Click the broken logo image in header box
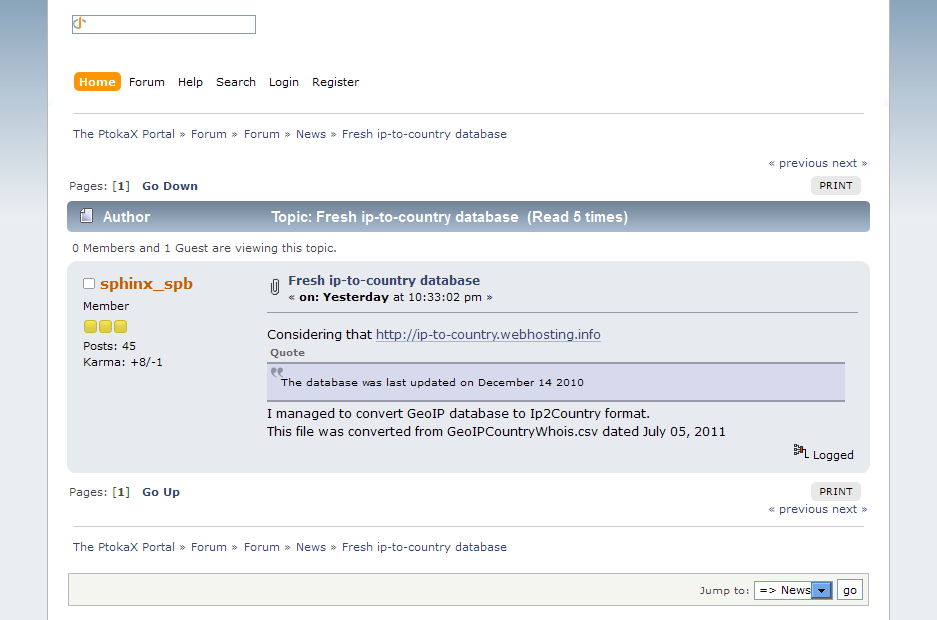Screen dimensions: 937x620 click(x=79, y=24)
